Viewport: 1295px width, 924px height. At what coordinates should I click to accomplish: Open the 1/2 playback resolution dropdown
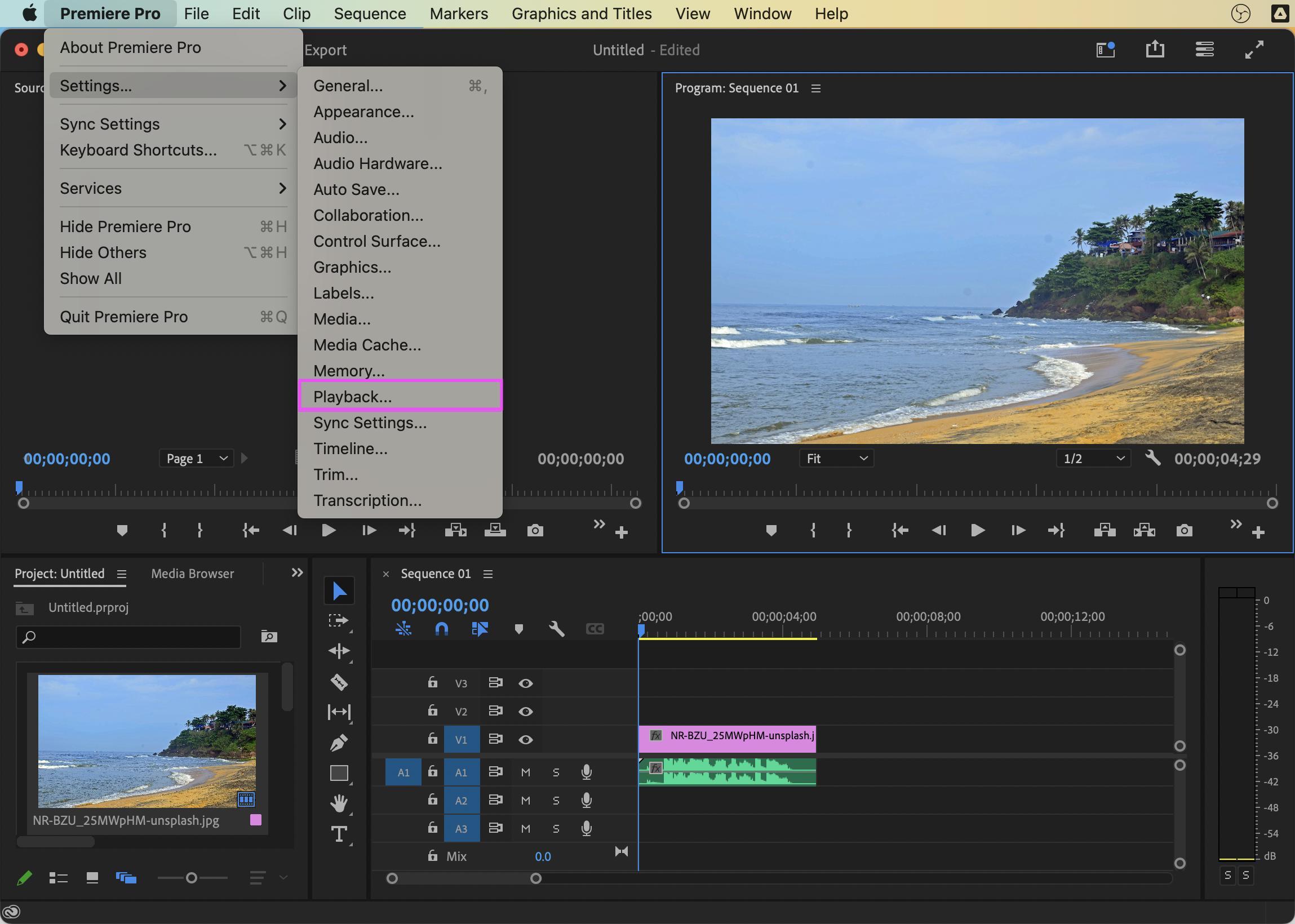(1093, 459)
